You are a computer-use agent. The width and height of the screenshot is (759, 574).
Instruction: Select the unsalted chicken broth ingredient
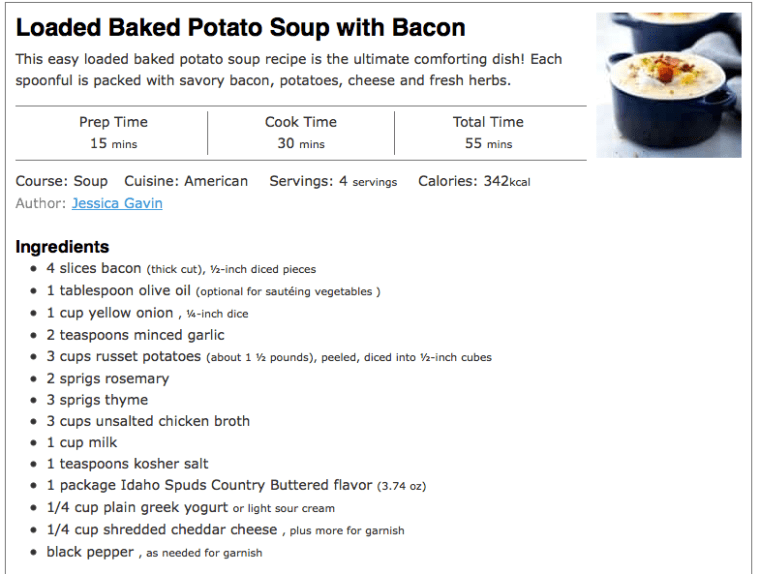148,421
